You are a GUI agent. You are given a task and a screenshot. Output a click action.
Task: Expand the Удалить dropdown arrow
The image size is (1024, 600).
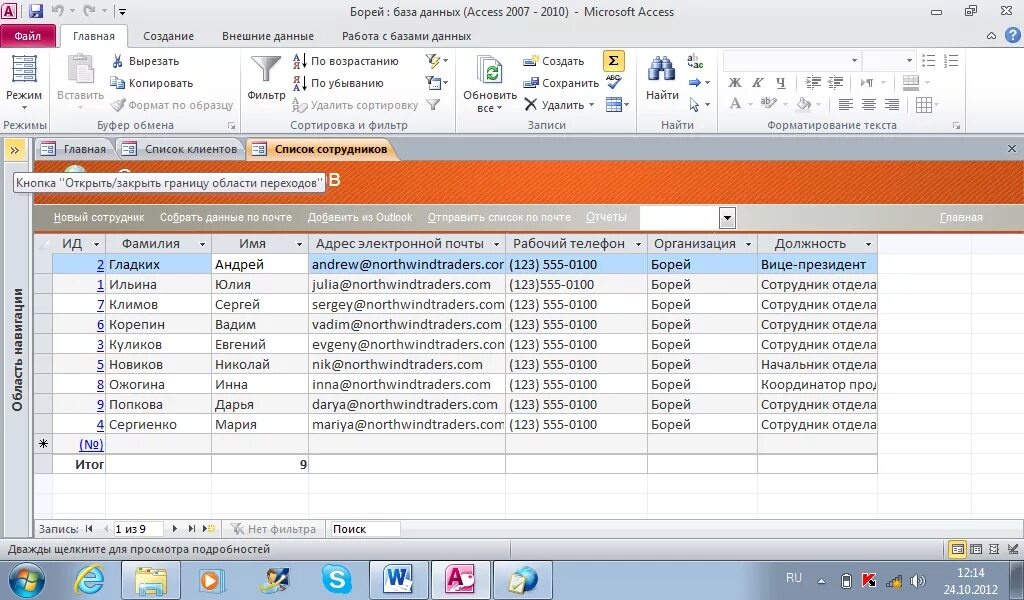[592, 104]
